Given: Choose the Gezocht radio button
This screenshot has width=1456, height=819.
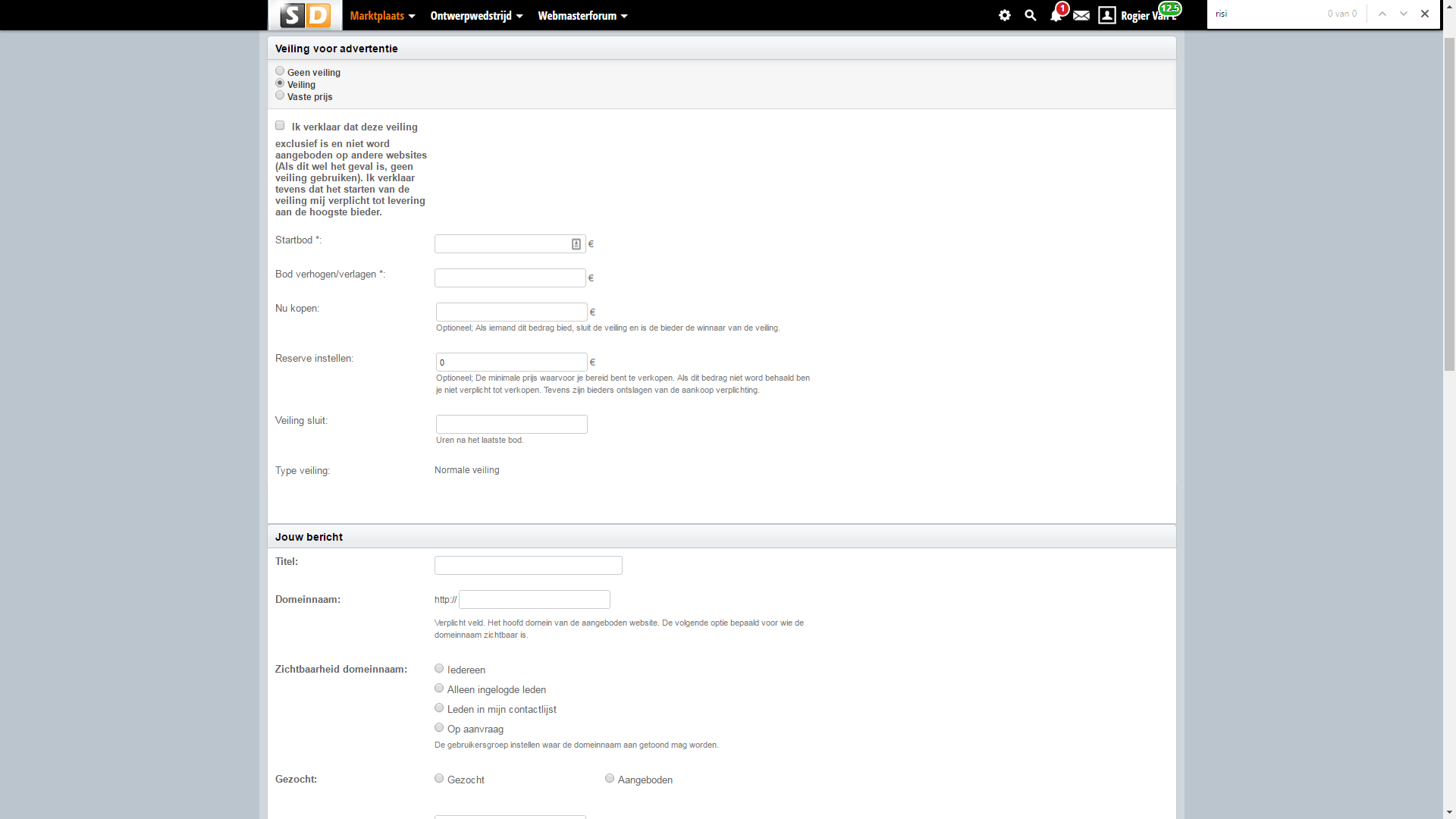Looking at the screenshot, I should pos(439,779).
